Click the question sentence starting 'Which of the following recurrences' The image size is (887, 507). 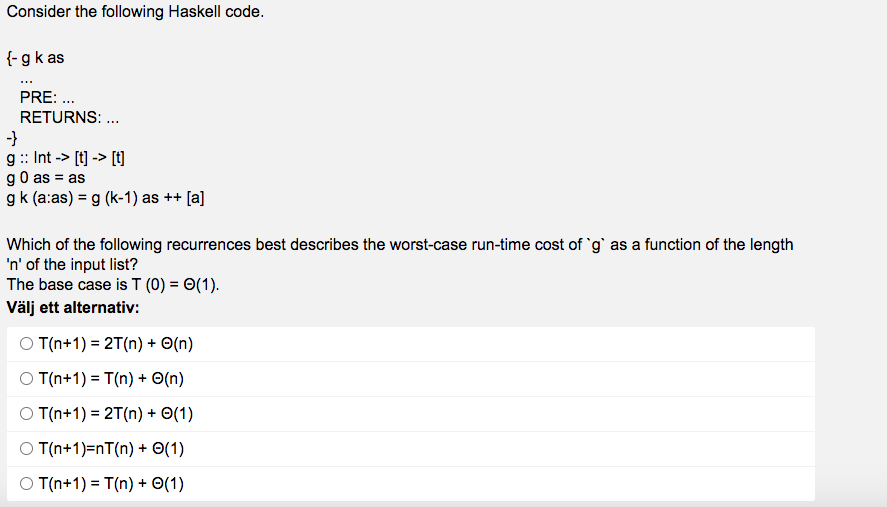(x=399, y=254)
